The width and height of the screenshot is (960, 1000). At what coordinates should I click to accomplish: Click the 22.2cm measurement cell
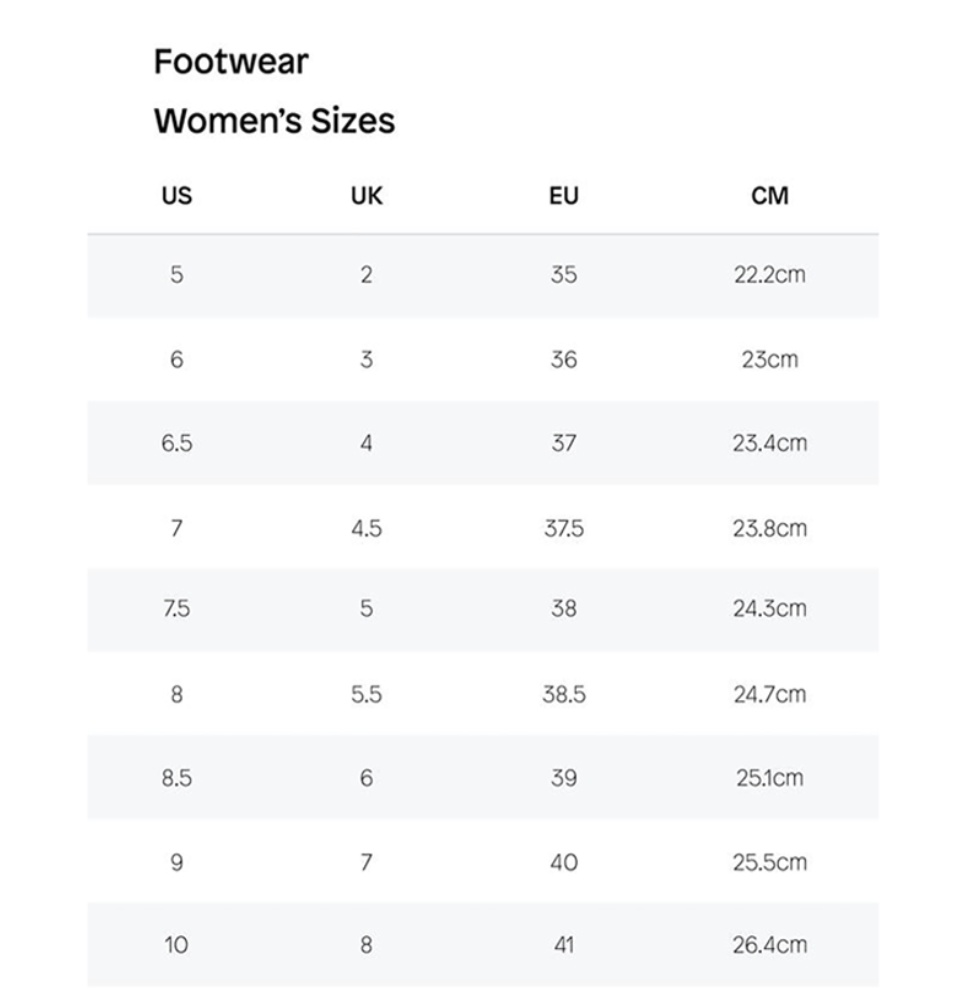(770, 275)
